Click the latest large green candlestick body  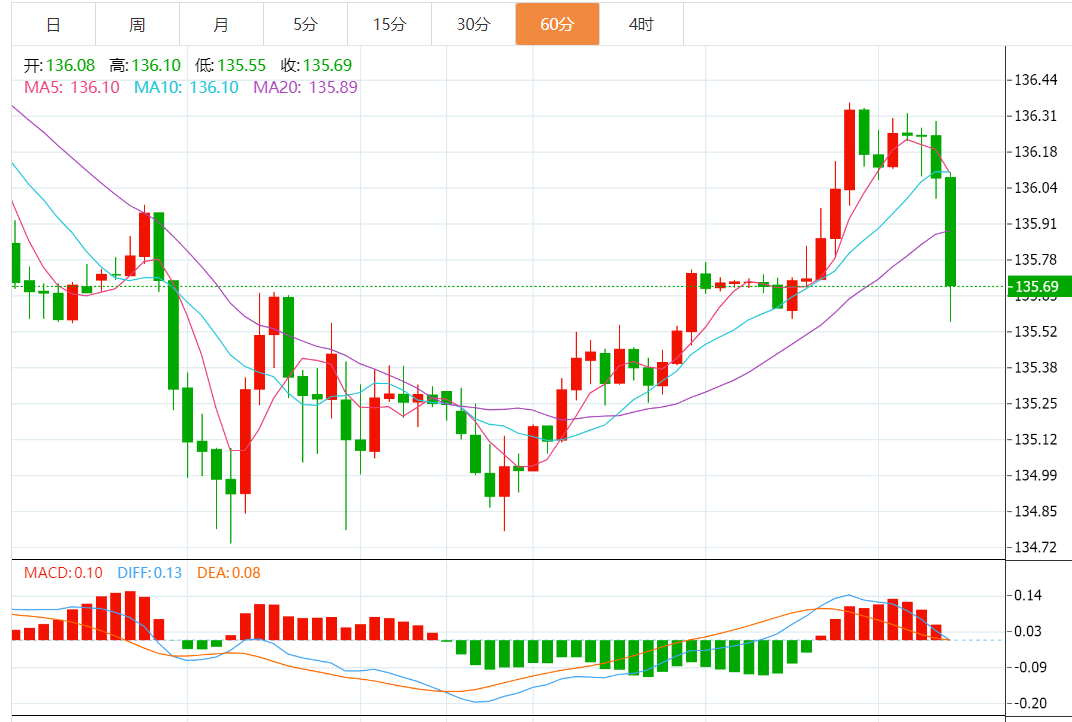[950, 232]
